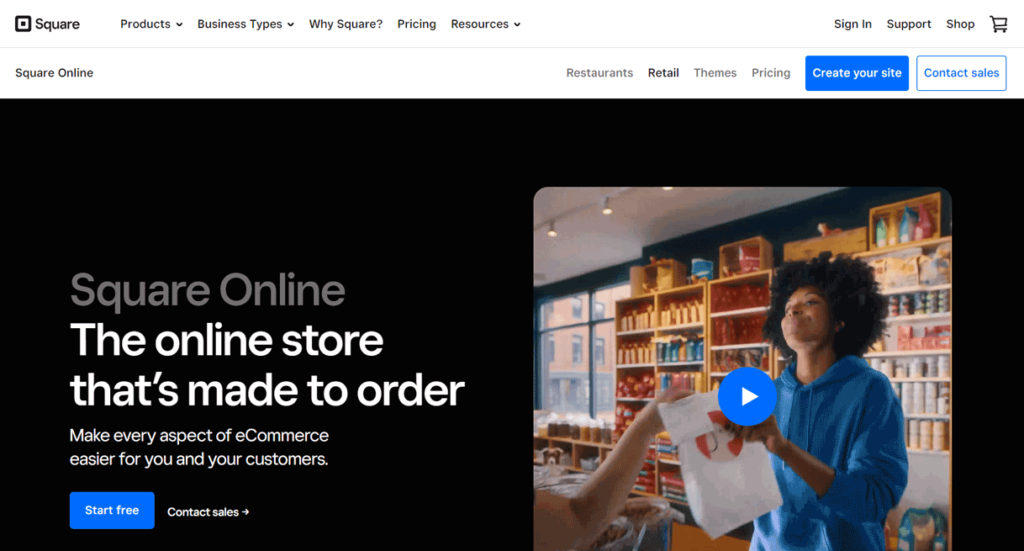Click the outlined Contact sales button
This screenshot has width=1024, height=551.
[x=961, y=73]
